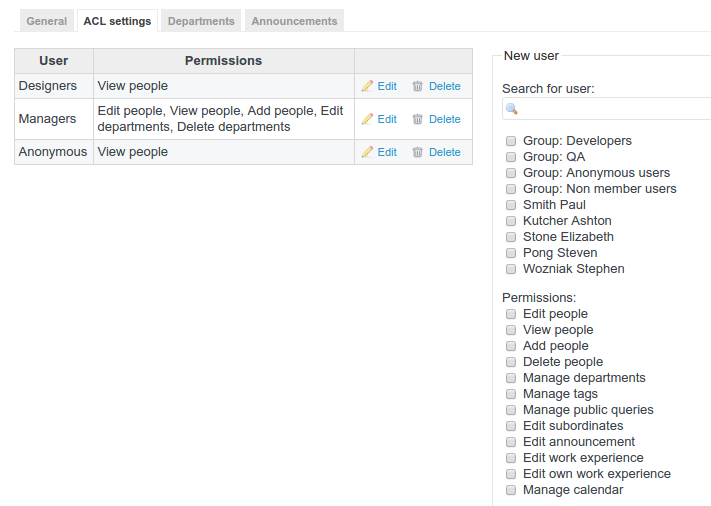Go to the Announcements tab
This screenshot has width=711, height=506.
[x=294, y=21]
